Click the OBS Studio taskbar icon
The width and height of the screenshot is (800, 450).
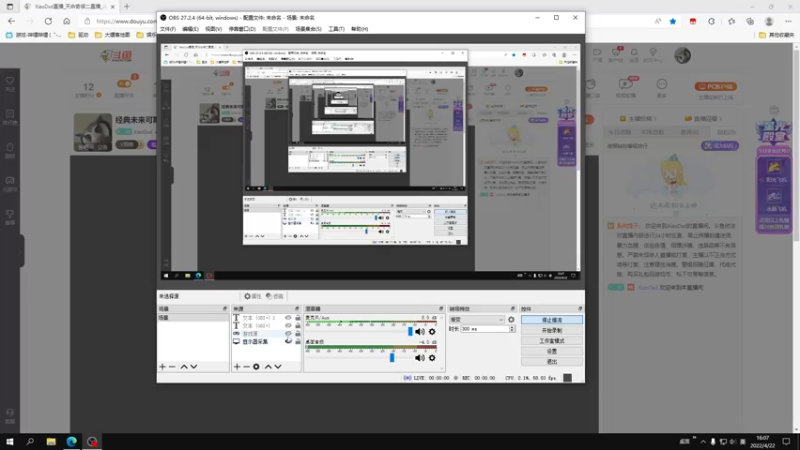point(92,442)
